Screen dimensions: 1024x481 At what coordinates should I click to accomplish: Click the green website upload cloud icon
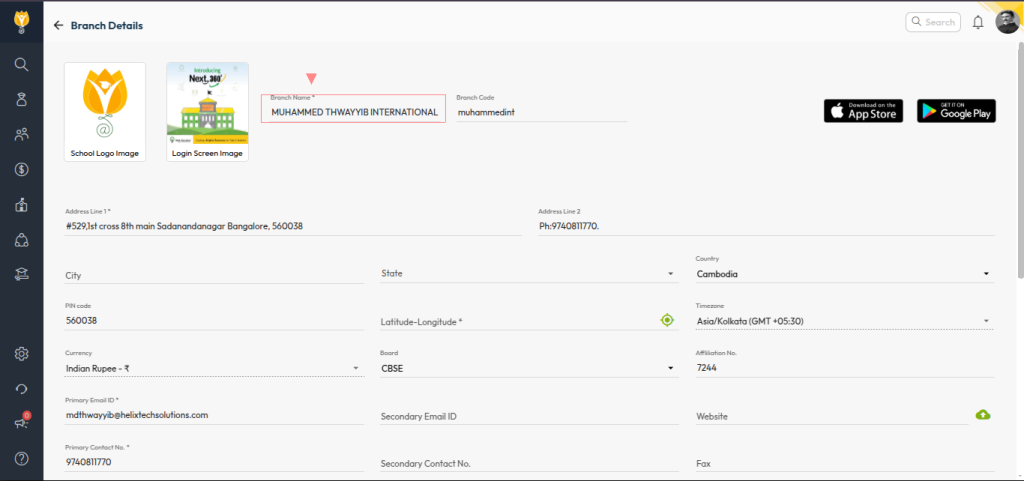tap(983, 415)
